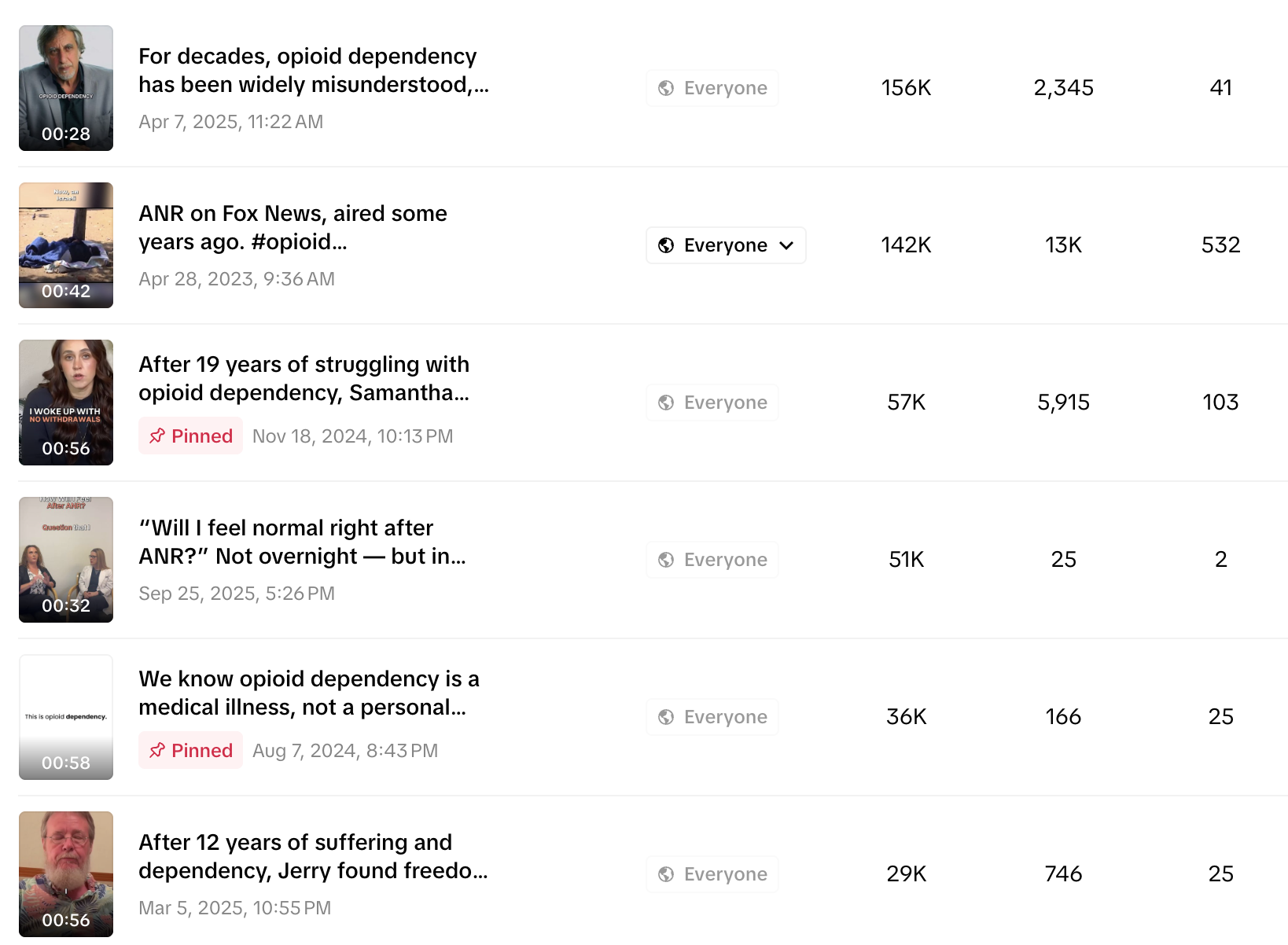Open Everyone privacy dropdown on Jerry video
Screen dimensions: 1288x945
coord(712,874)
